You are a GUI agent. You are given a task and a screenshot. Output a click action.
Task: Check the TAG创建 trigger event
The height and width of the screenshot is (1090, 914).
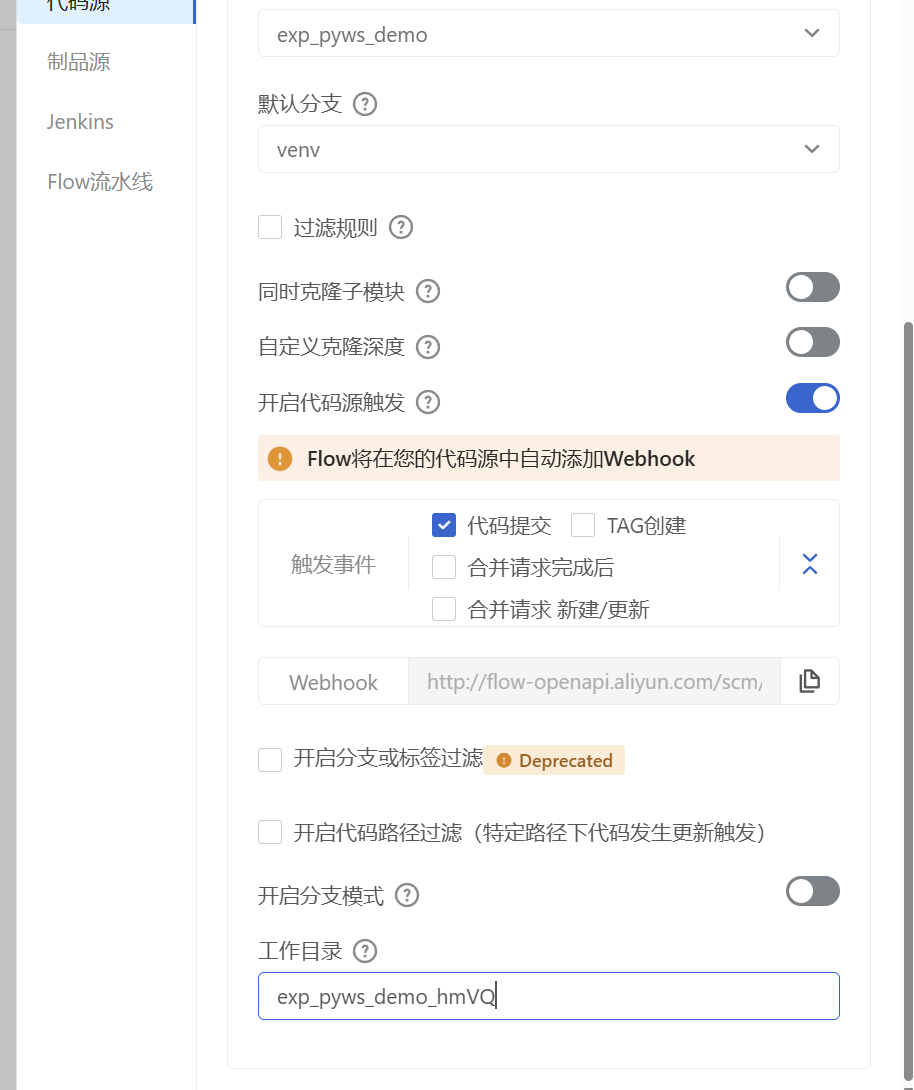tap(583, 526)
